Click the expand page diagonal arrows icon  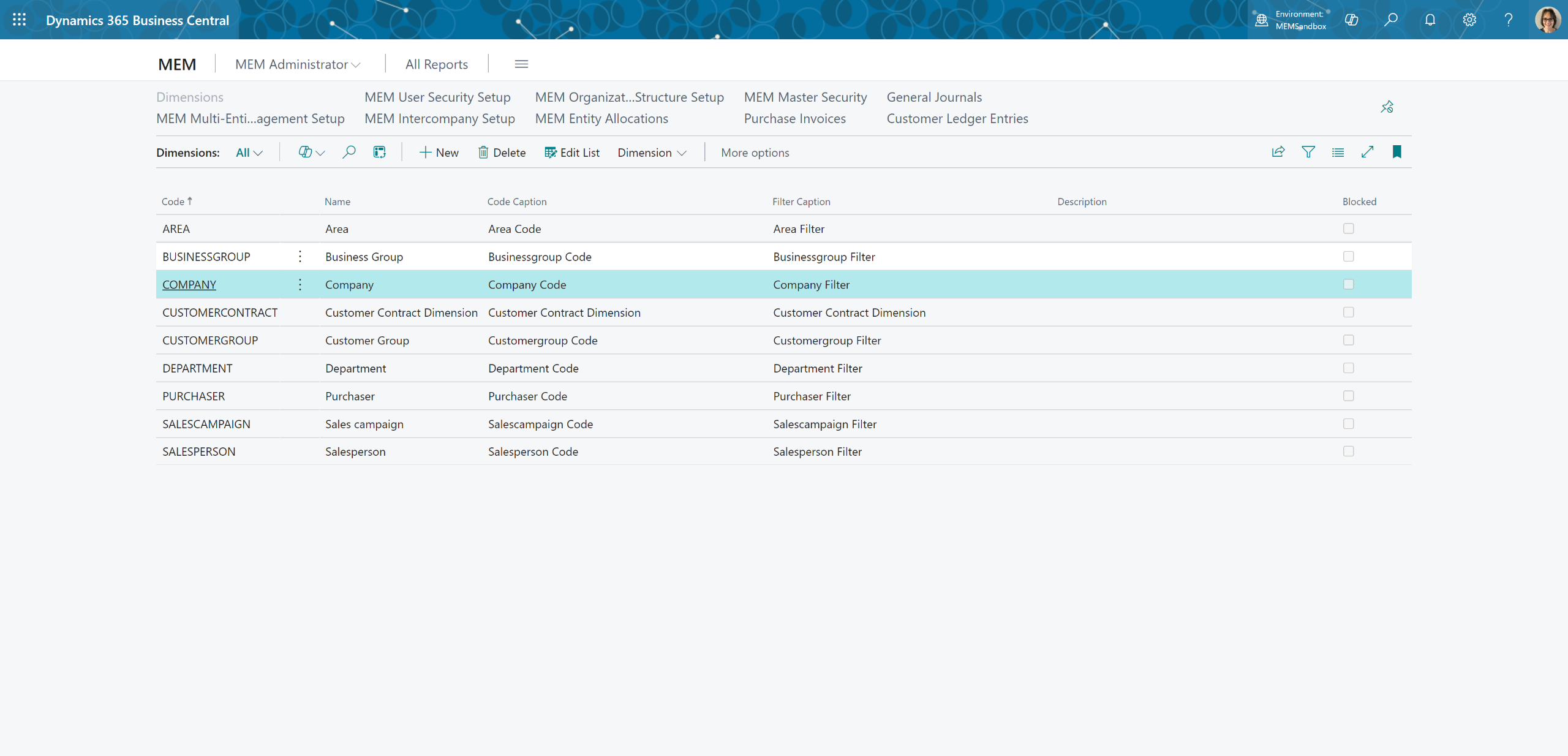coord(1367,152)
